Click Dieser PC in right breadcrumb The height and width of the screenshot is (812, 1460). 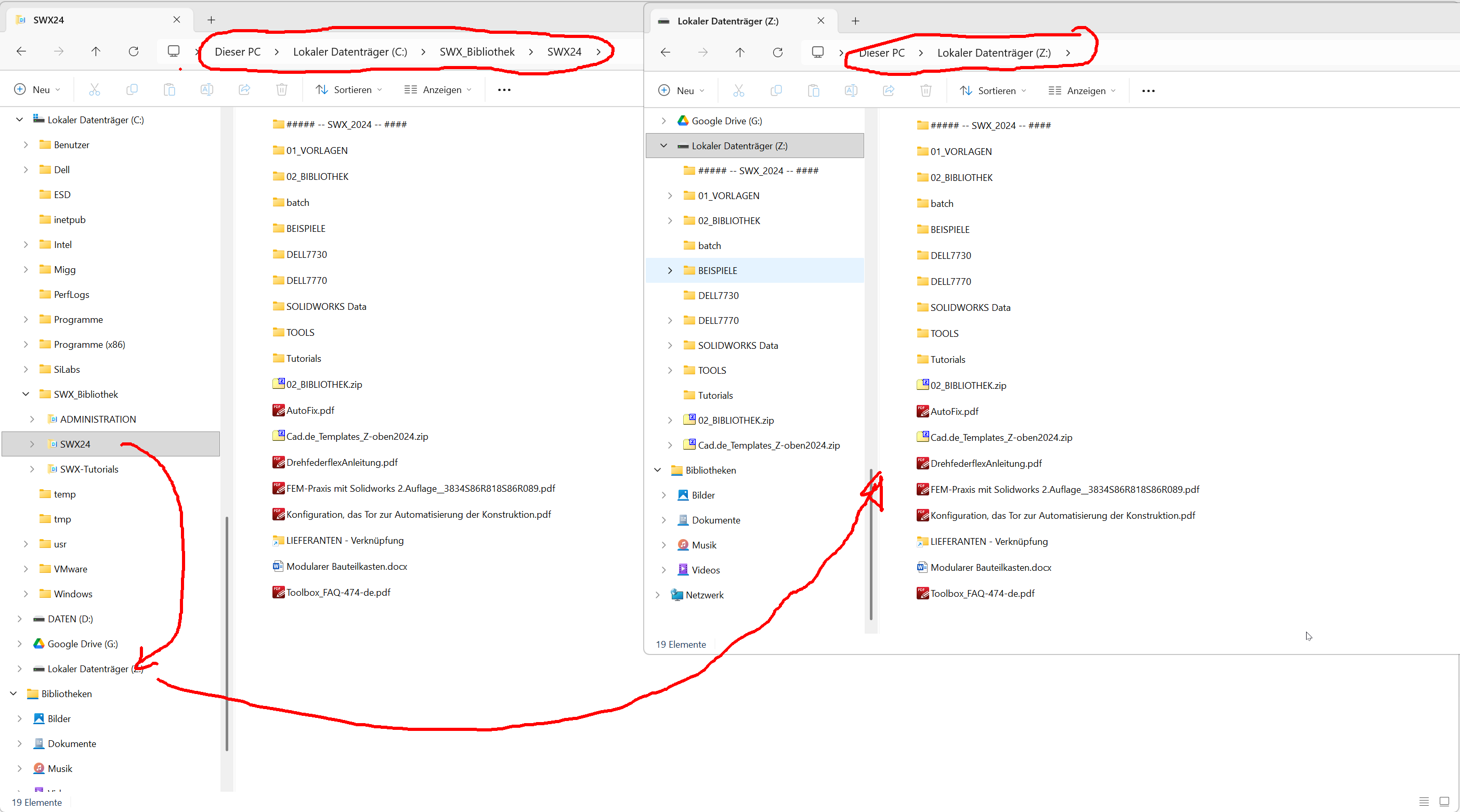pos(881,53)
